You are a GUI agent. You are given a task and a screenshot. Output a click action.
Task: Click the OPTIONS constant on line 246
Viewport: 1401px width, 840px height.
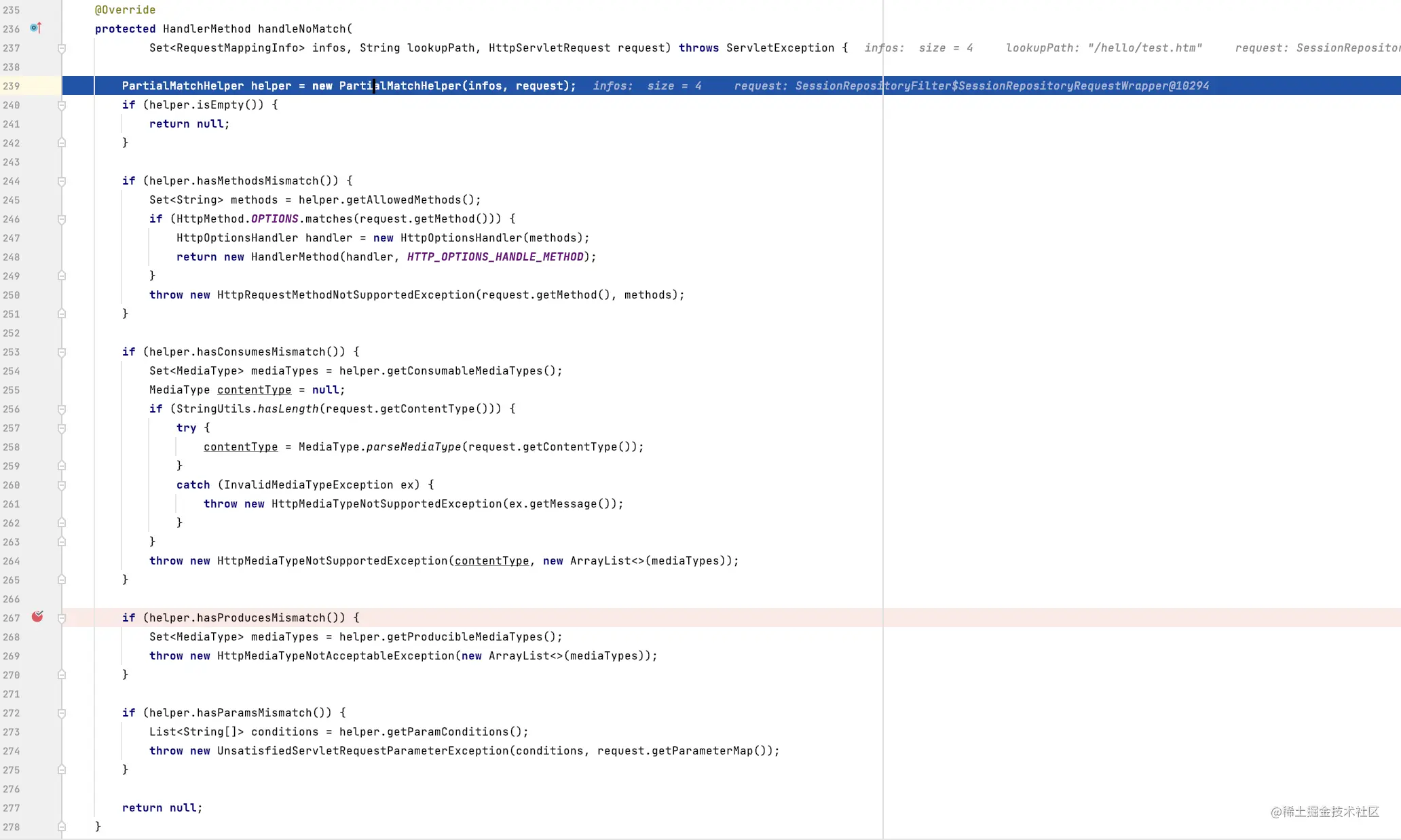pos(274,218)
